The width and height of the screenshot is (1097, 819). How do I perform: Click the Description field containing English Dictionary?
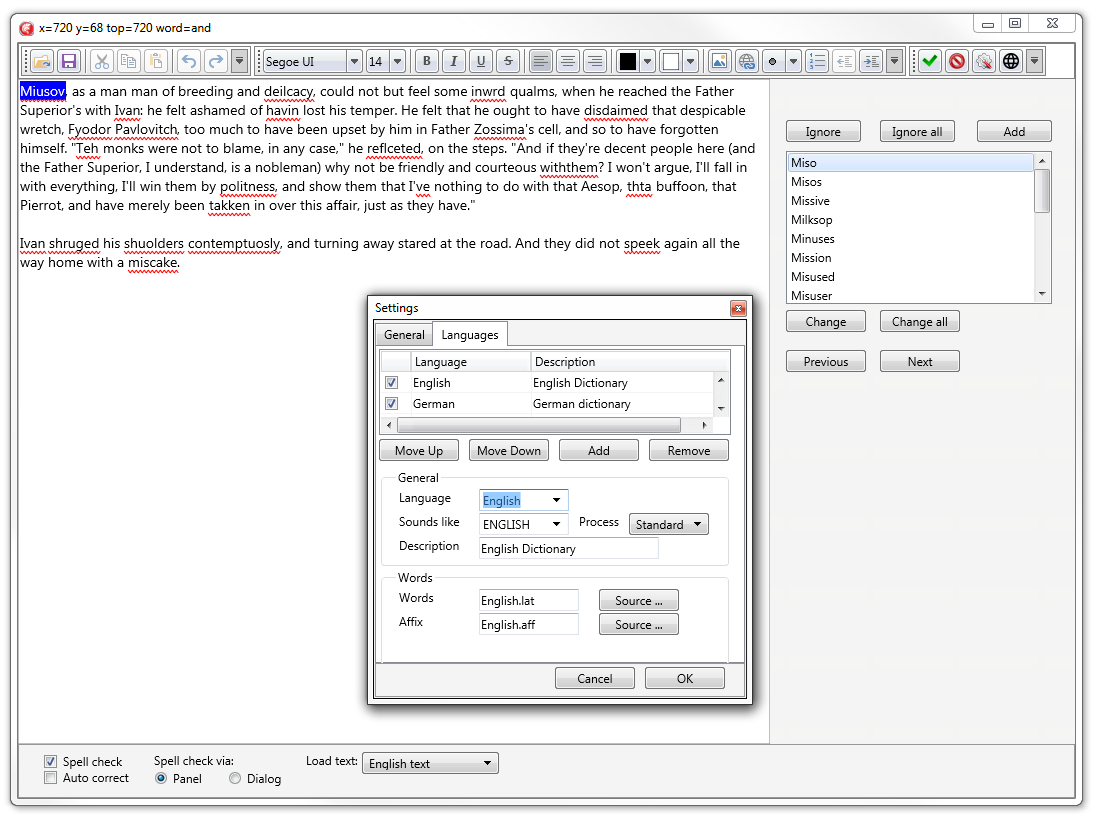[x=569, y=548]
